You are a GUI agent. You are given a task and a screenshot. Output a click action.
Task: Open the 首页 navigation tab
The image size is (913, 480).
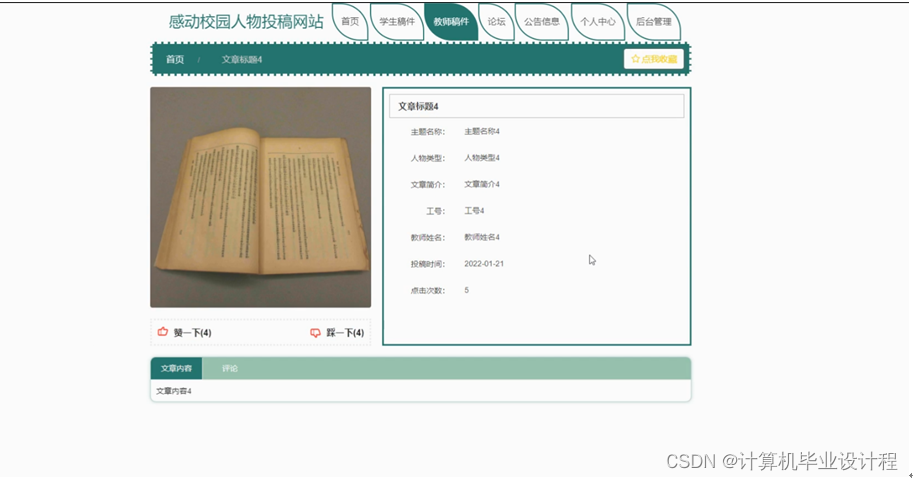[350, 22]
